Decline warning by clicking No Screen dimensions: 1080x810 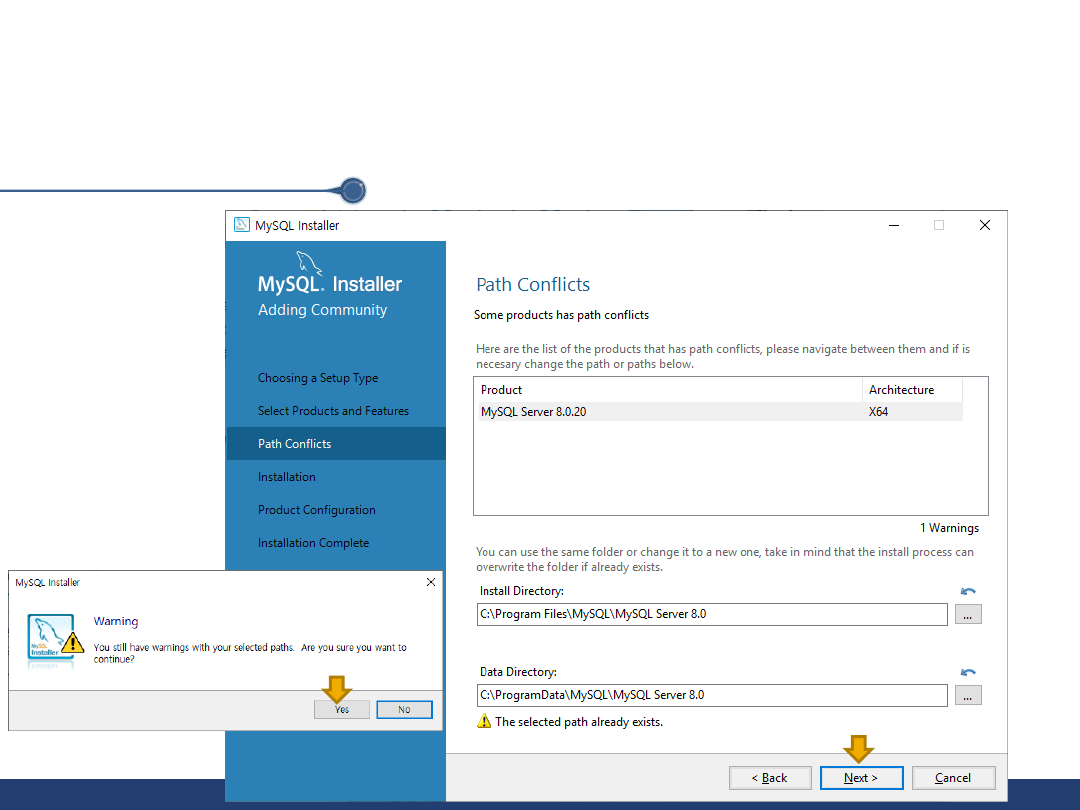click(404, 709)
